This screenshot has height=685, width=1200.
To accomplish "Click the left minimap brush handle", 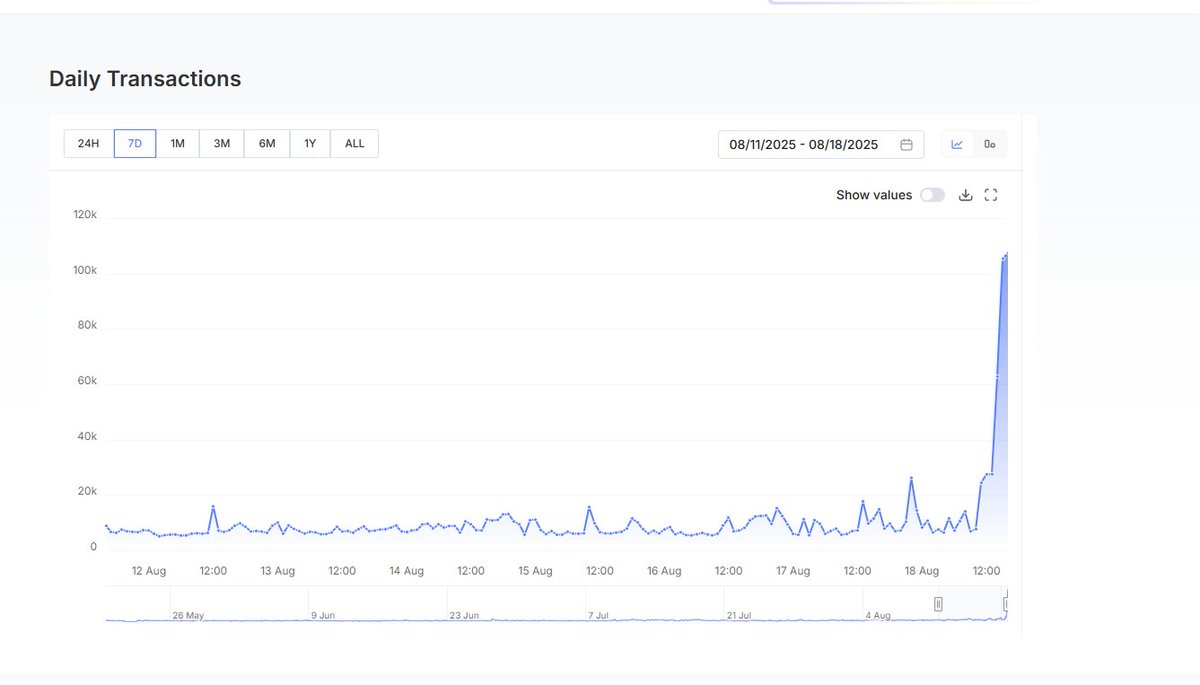I will click(937, 603).
